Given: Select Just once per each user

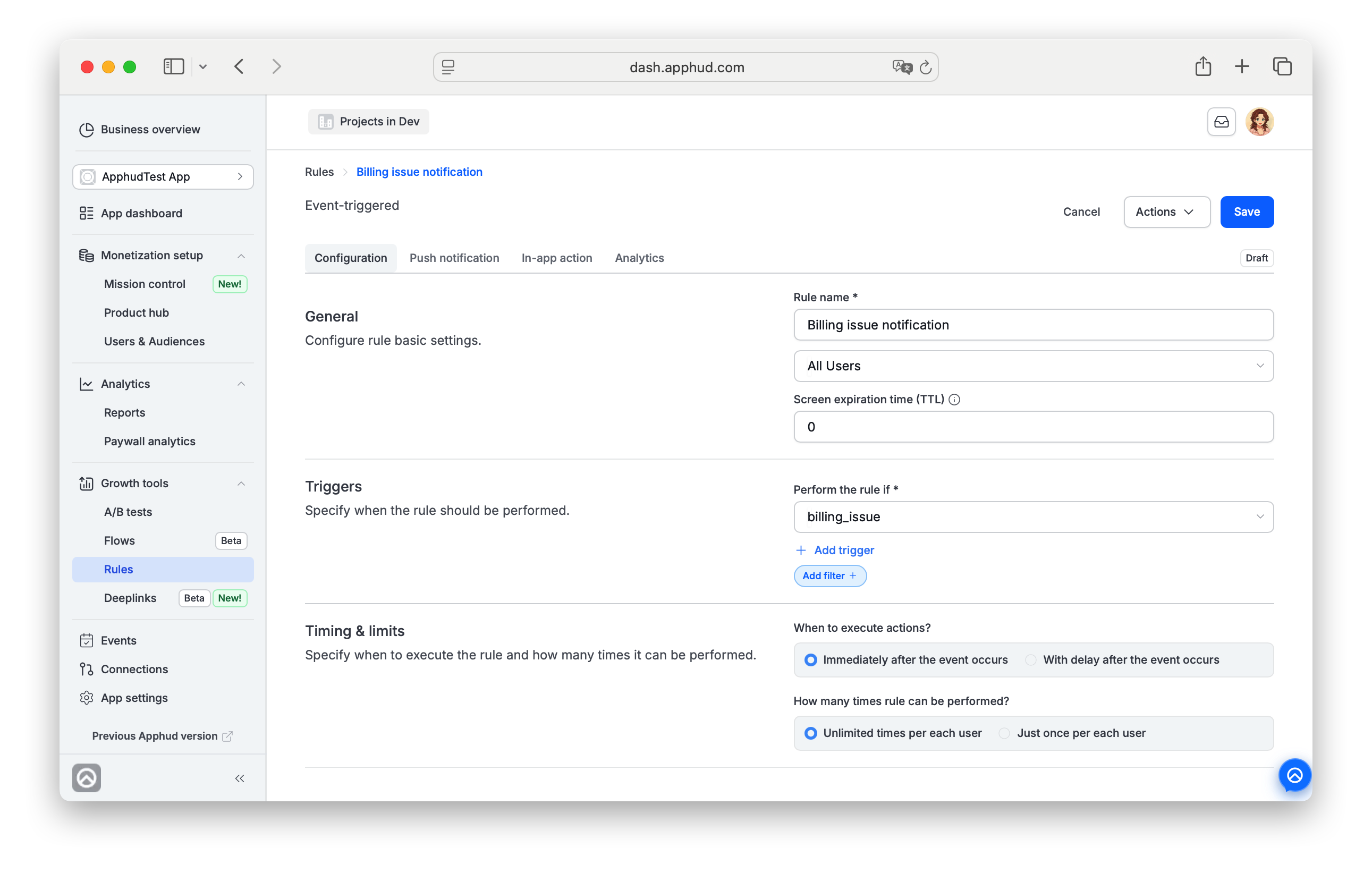Looking at the screenshot, I should (1004, 733).
